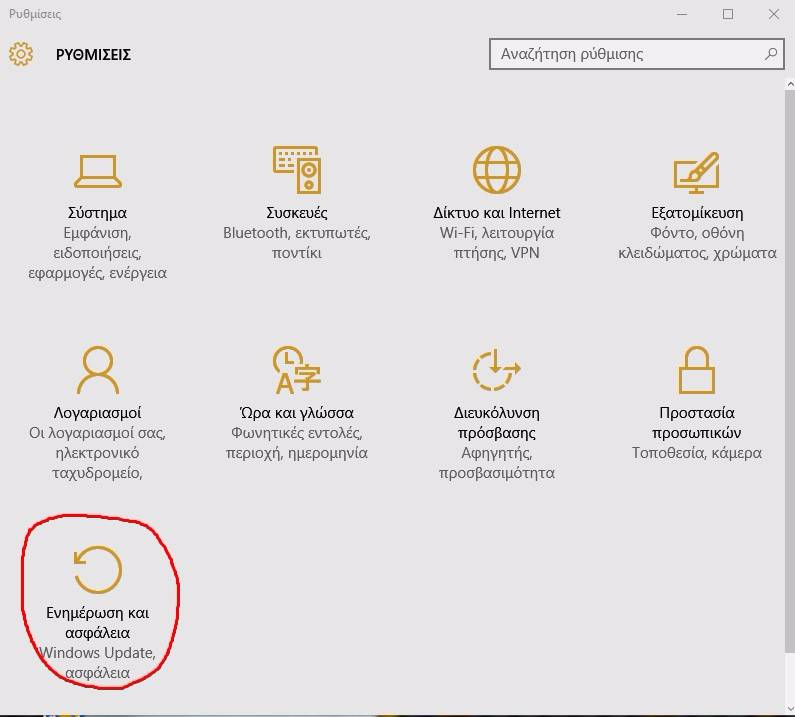Click the Λογαριασμοί title text

[x=97, y=413]
